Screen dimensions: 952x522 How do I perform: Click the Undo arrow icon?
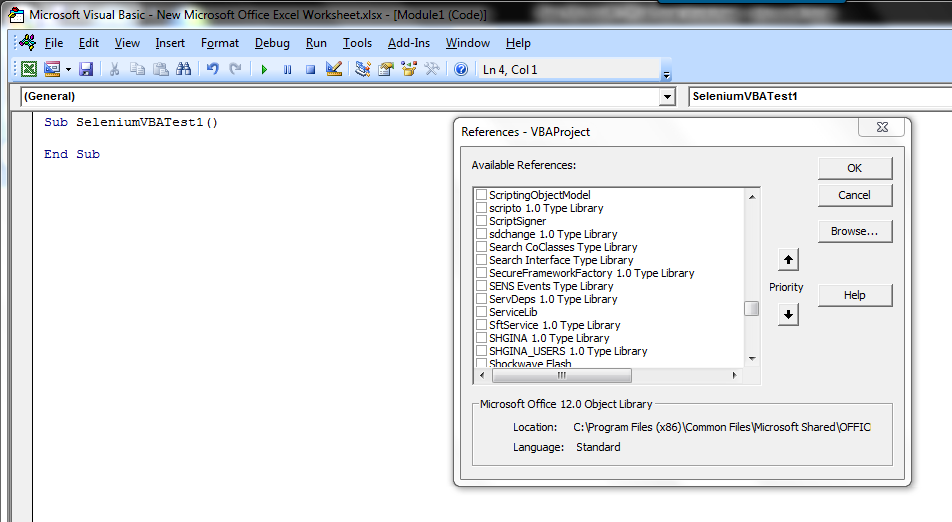pyautogui.click(x=212, y=69)
